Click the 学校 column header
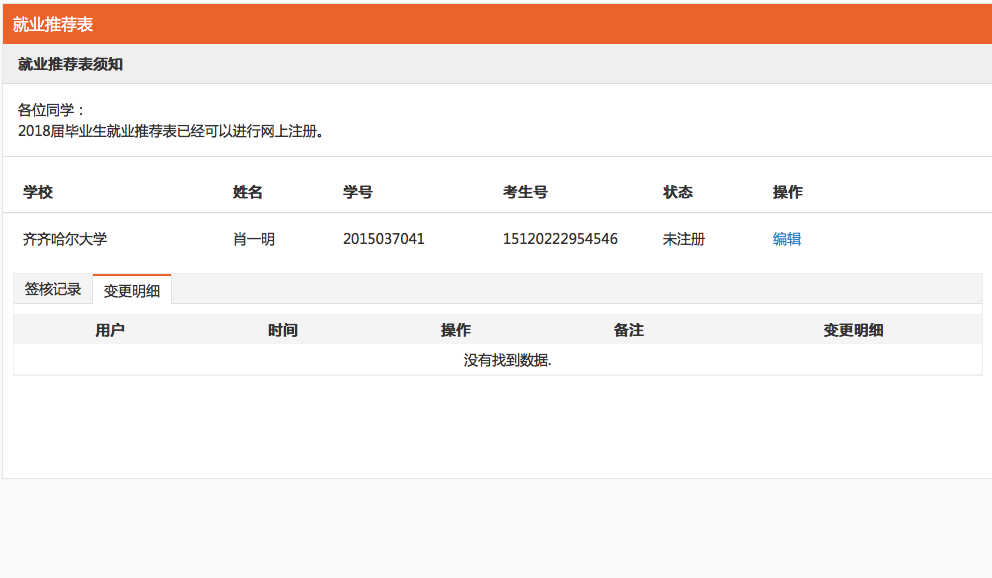Image resolution: width=992 pixels, height=578 pixels. tap(37, 192)
